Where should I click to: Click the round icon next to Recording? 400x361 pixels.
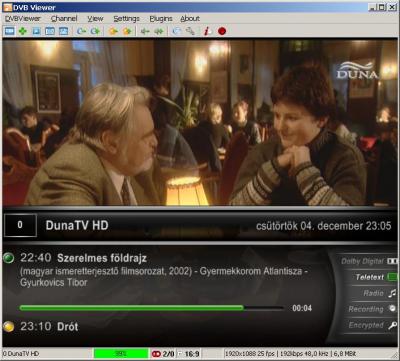tap(393, 309)
